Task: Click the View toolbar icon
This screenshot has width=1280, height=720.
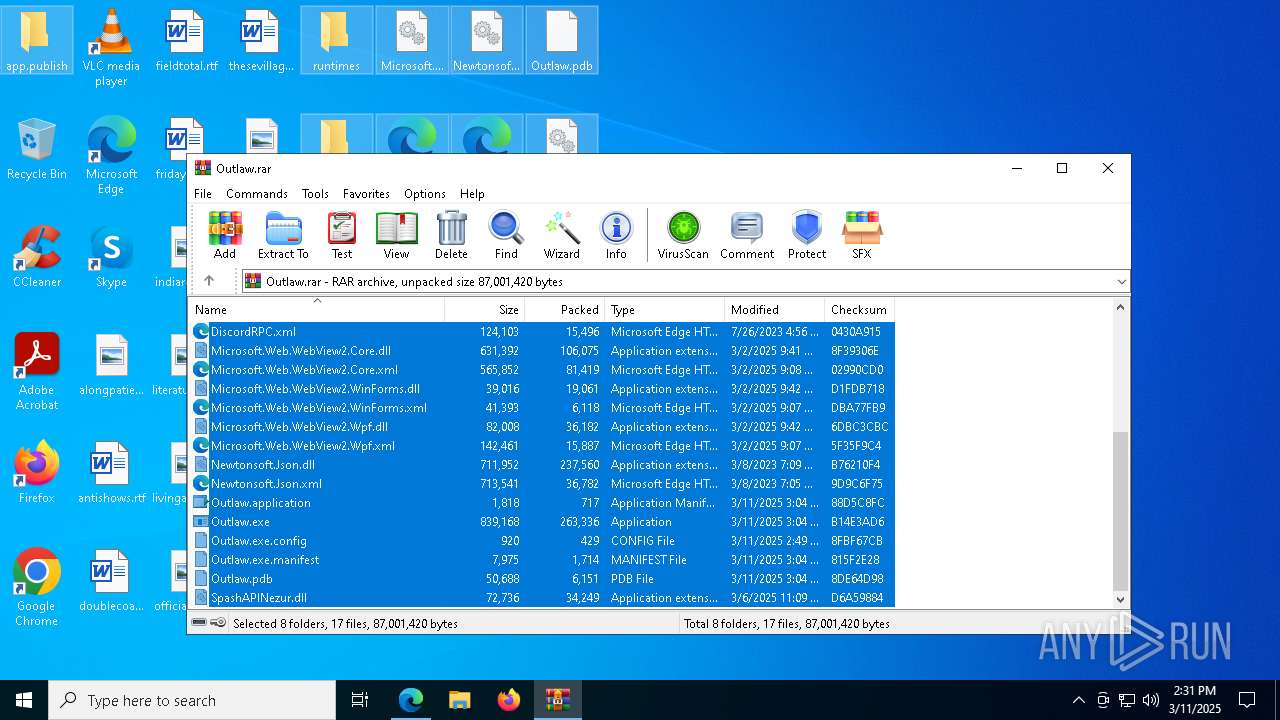Action: tap(396, 235)
